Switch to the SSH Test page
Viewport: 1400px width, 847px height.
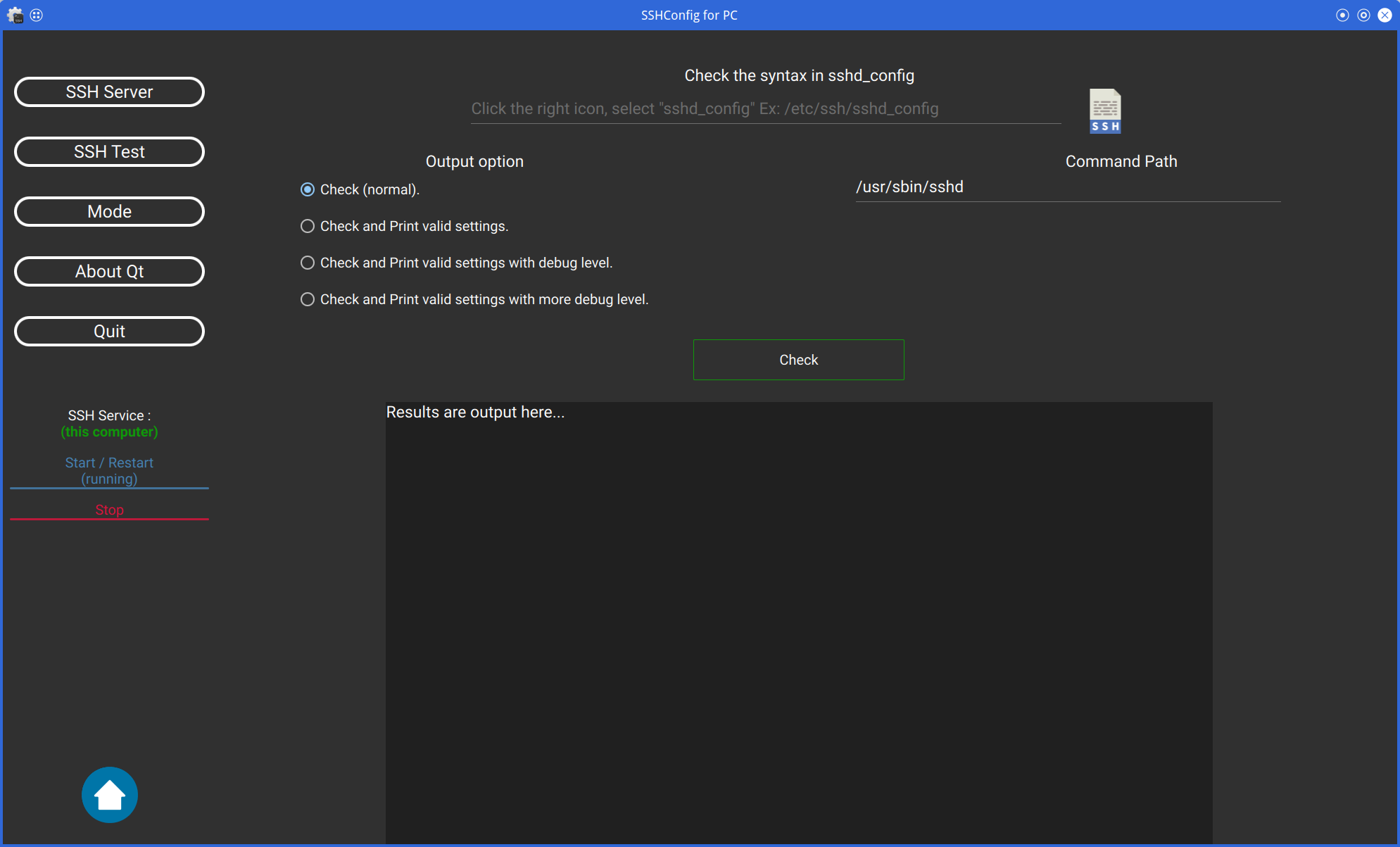(109, 152)
